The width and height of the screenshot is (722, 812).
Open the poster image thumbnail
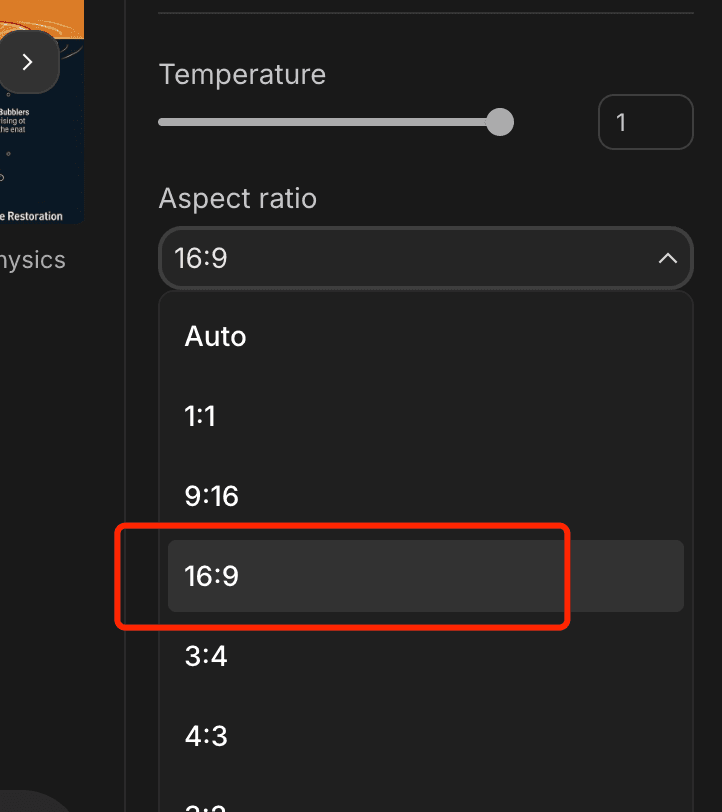point(42,140)
